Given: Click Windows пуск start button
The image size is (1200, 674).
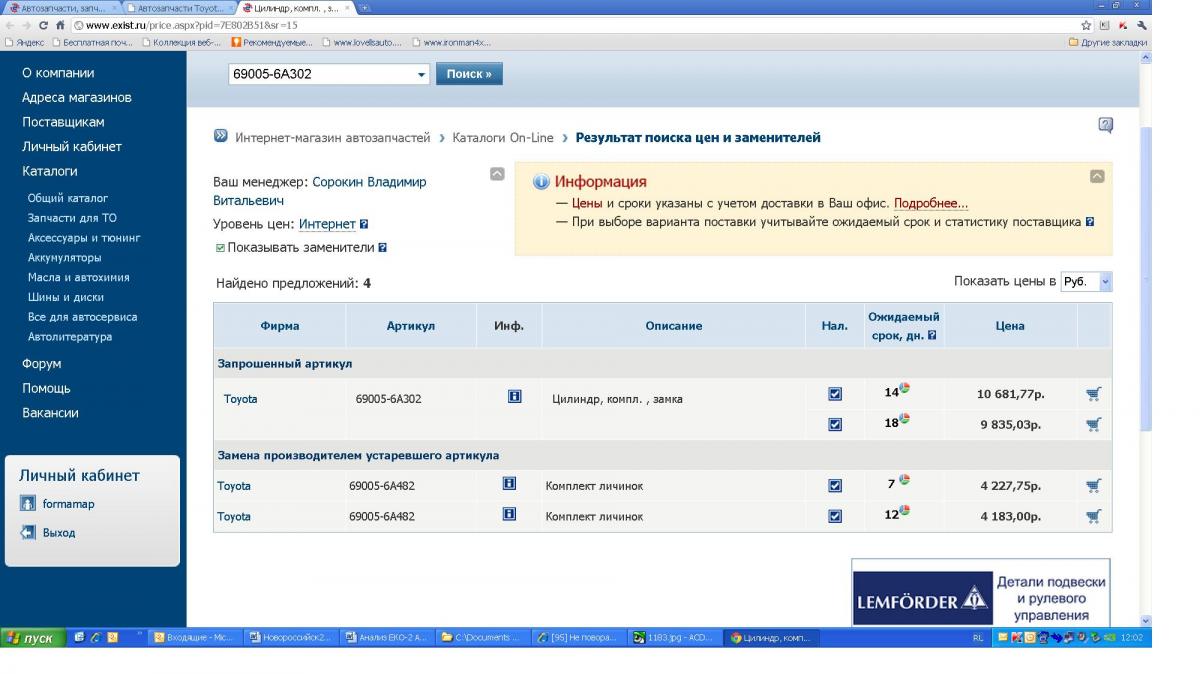Looking at the screenshot, I should click(x=33, y=637).
